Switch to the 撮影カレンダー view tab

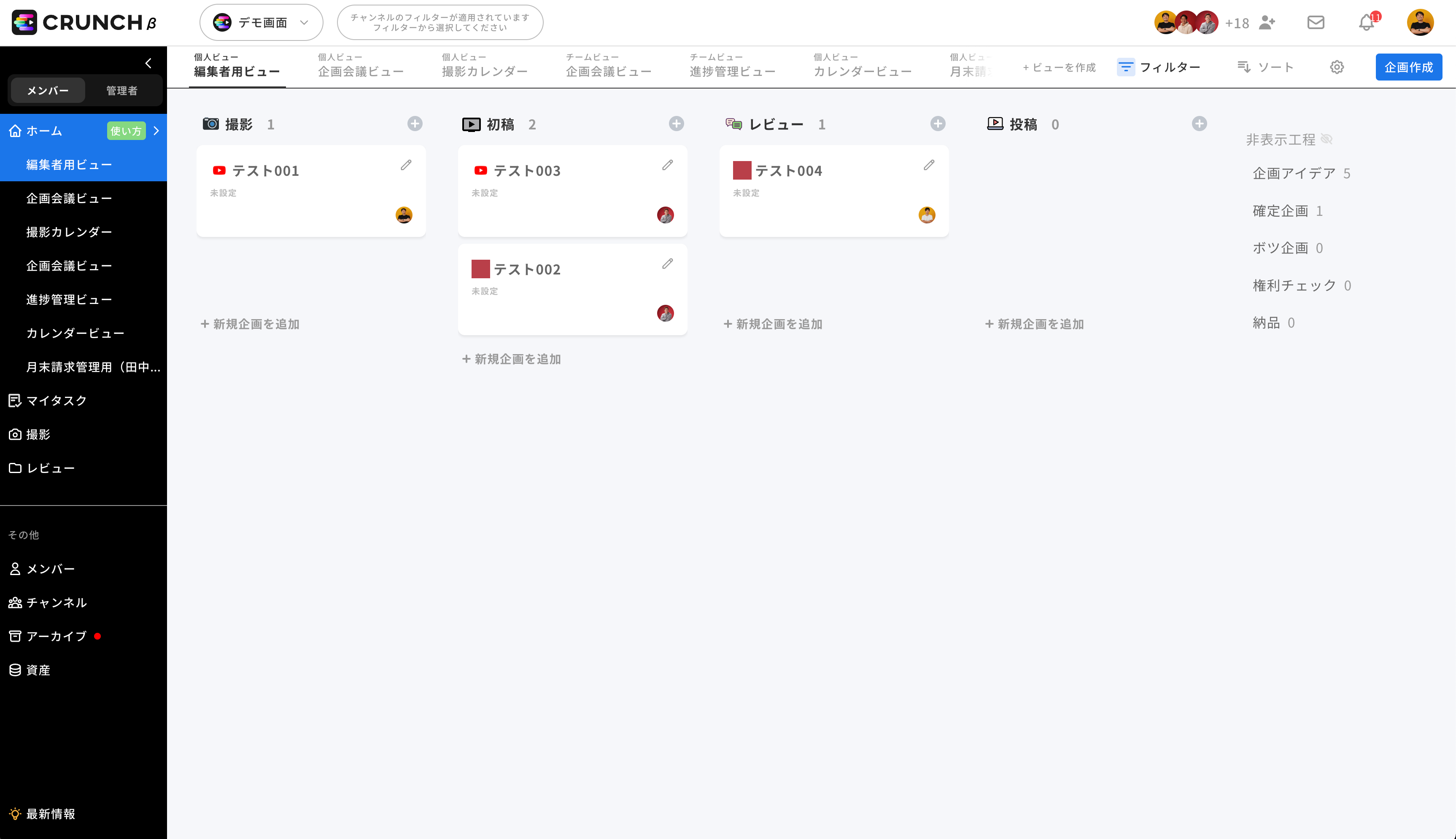point(484,67)
